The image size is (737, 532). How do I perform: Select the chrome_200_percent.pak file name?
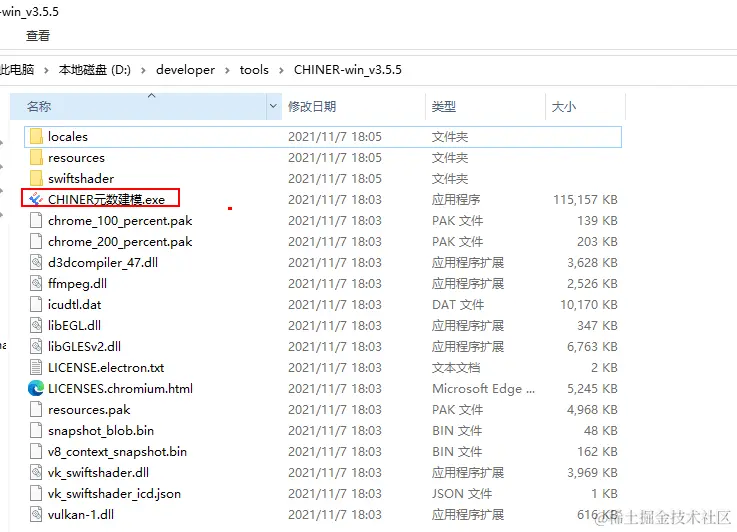click(x=120, y=242)
